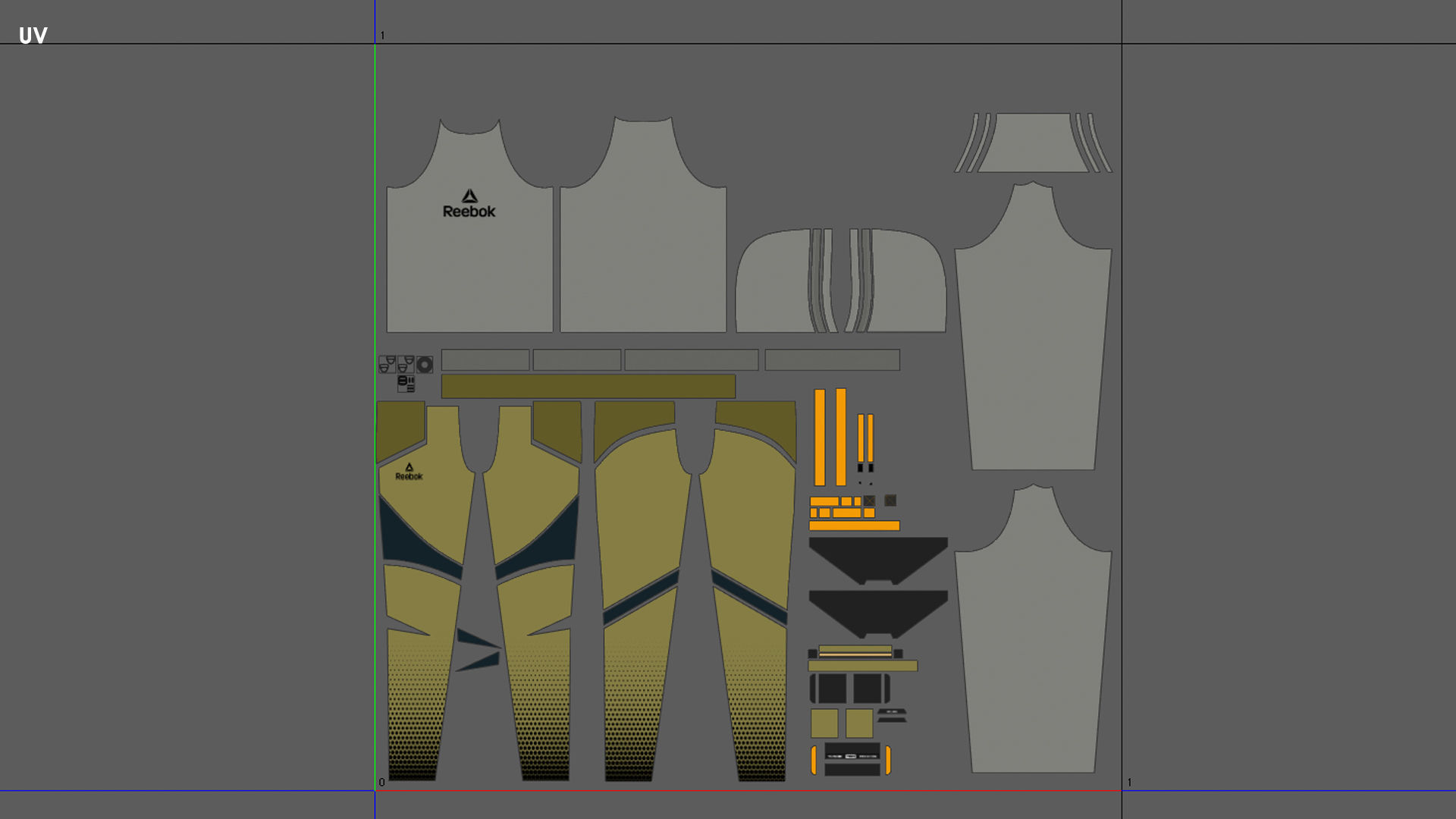Viewport: 1456px width, 819px height.
Task: Click the UV viewport label
Action: (x=33, y=36)
